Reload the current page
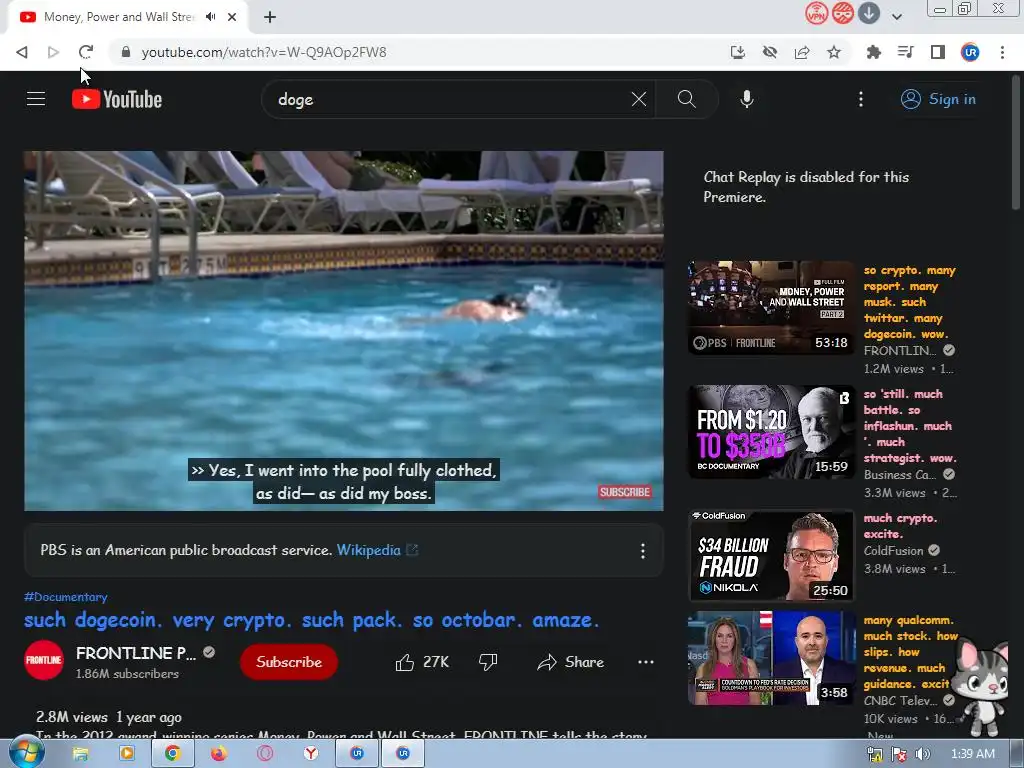 [86, 52]
